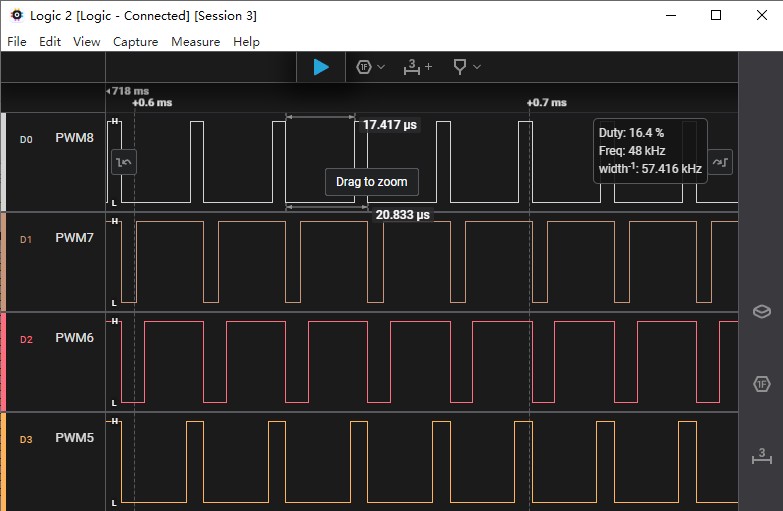The image size is (783, 511).
Task: Click the D1 PWM7 channel color bar
Action: [3, 262]
